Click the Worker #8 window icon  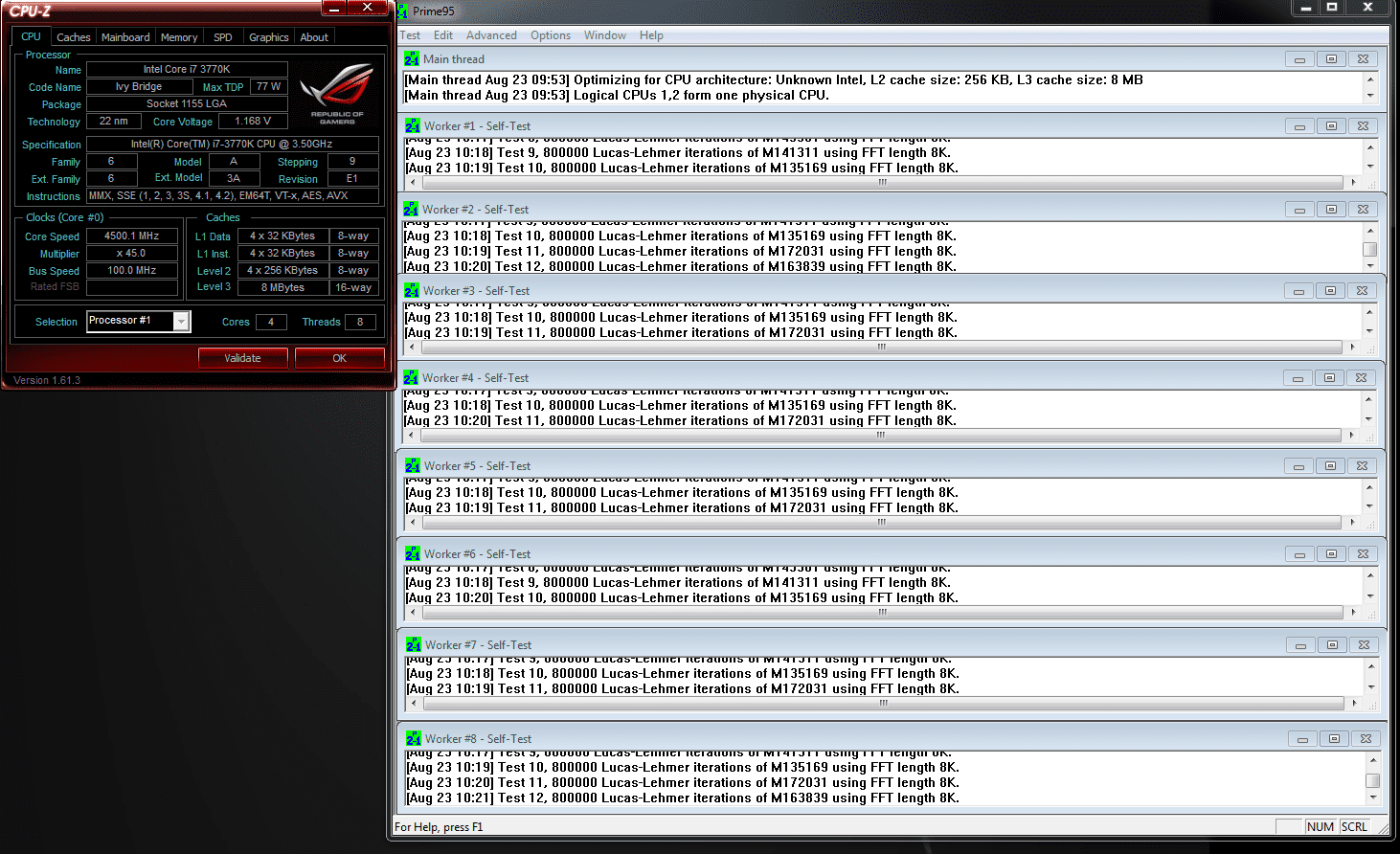point(414,739)
